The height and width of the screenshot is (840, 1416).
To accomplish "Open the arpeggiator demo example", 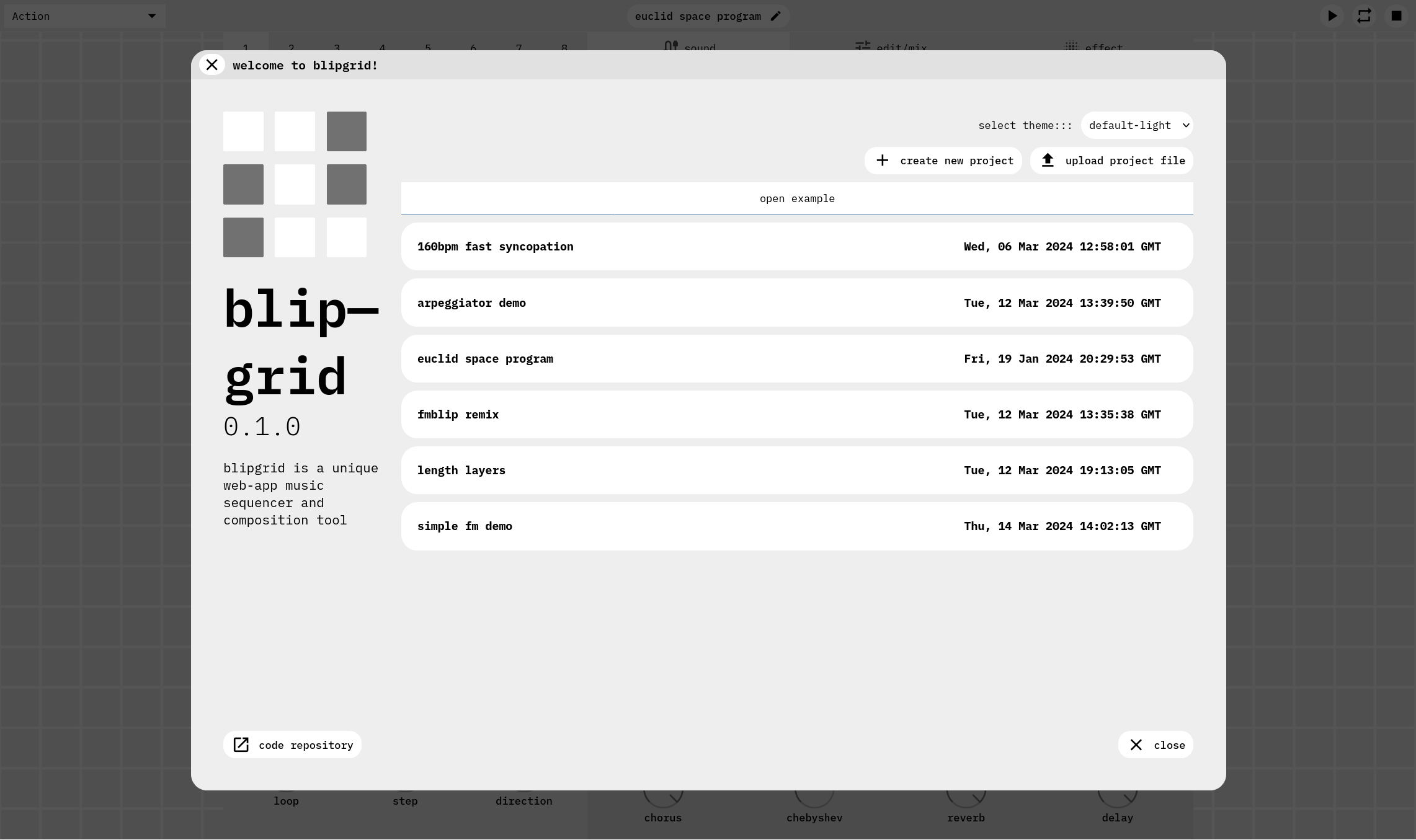I will click(x=797, y=303).
